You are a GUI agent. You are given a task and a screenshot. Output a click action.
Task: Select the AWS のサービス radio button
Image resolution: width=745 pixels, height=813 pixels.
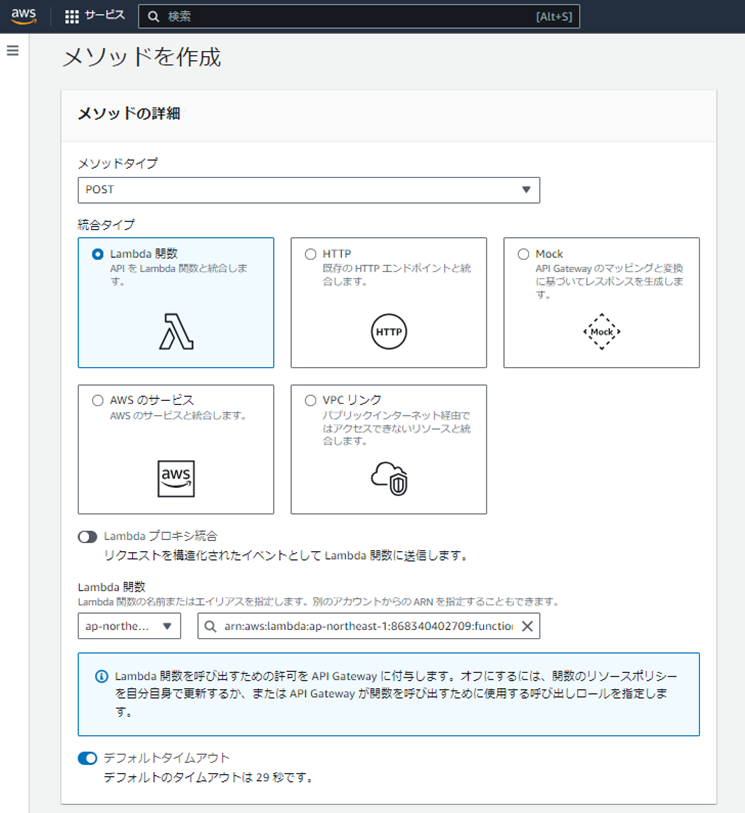[97, 400]
